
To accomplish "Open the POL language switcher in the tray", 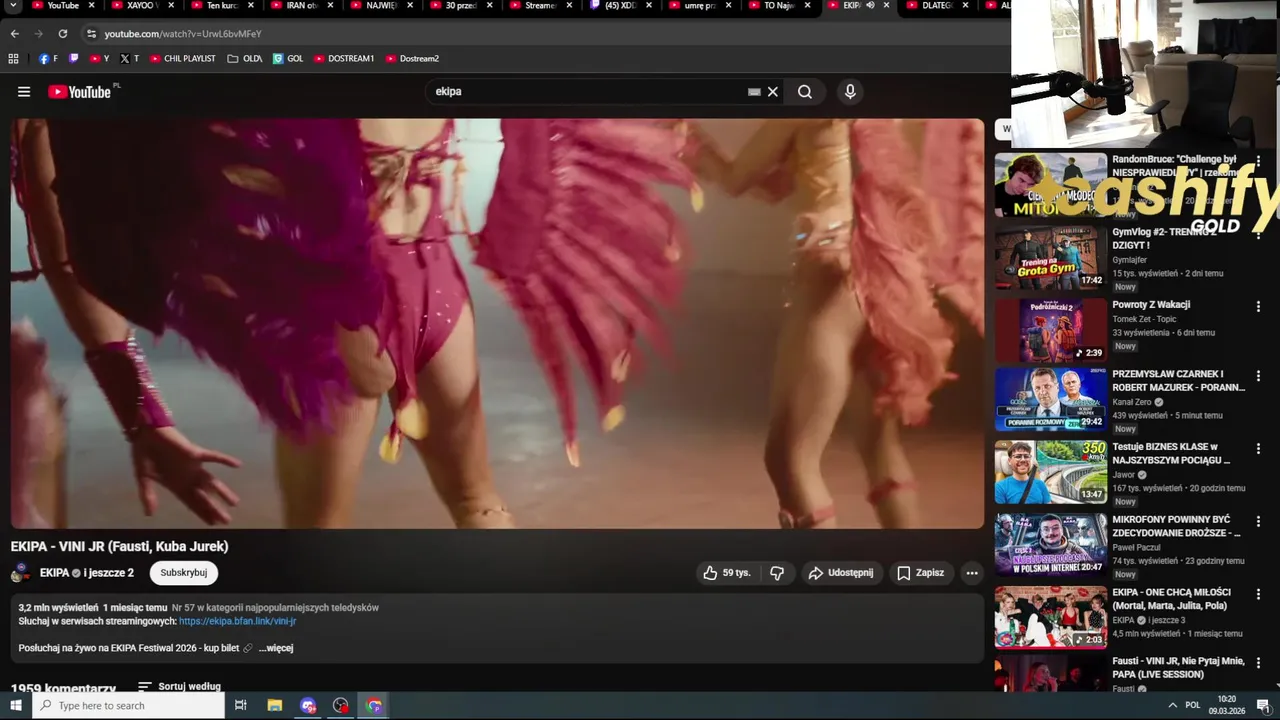I will click(x=1193, y=705).
